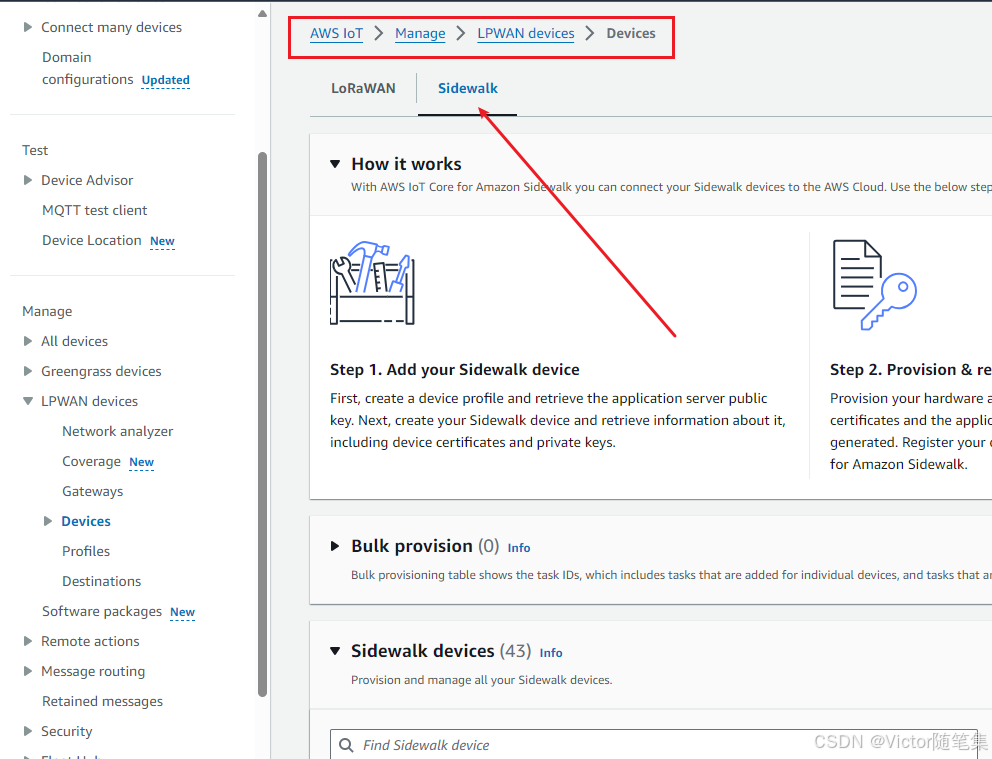The width and height of the screenshot is (992, 759).
Task: Expand All devices arrow in Manage
Action: 28,341
